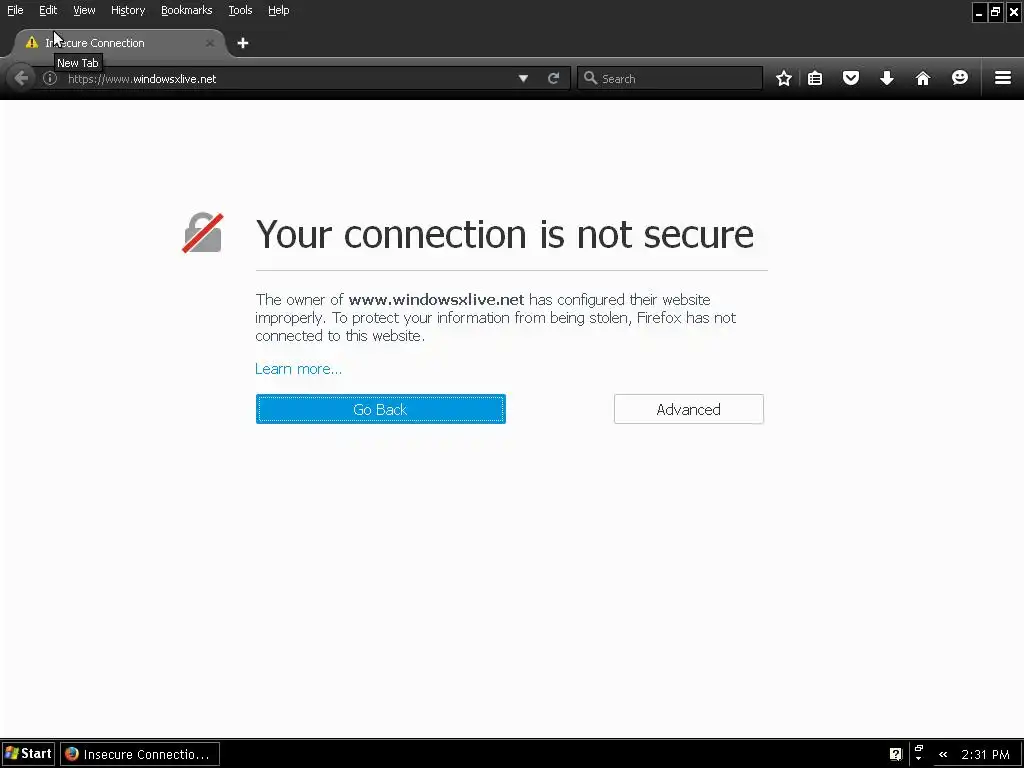Select Insecure Connection taskbar button
Screen dimensions: 1024x768
coord(140,754)
